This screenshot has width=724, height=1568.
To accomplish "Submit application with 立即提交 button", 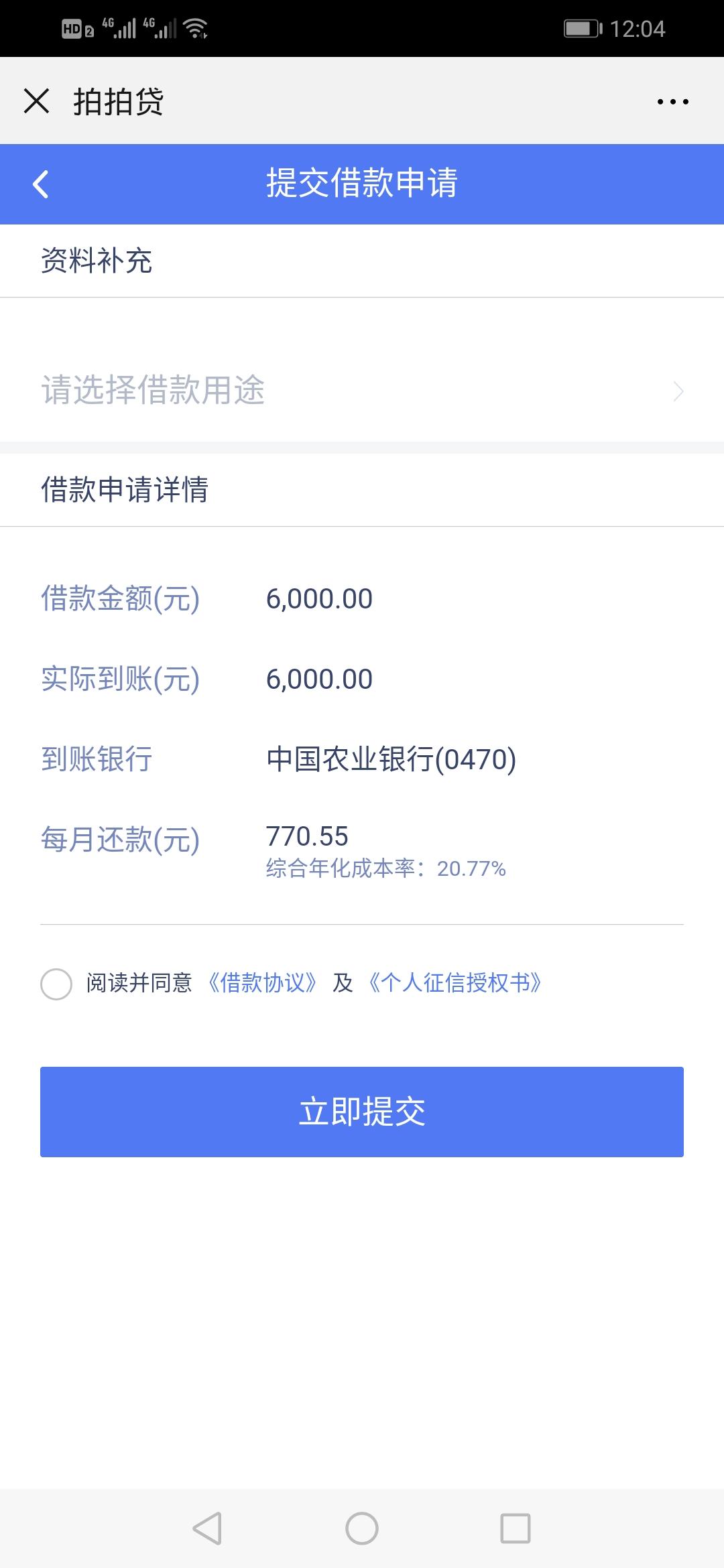I will tap(362, 1112).
